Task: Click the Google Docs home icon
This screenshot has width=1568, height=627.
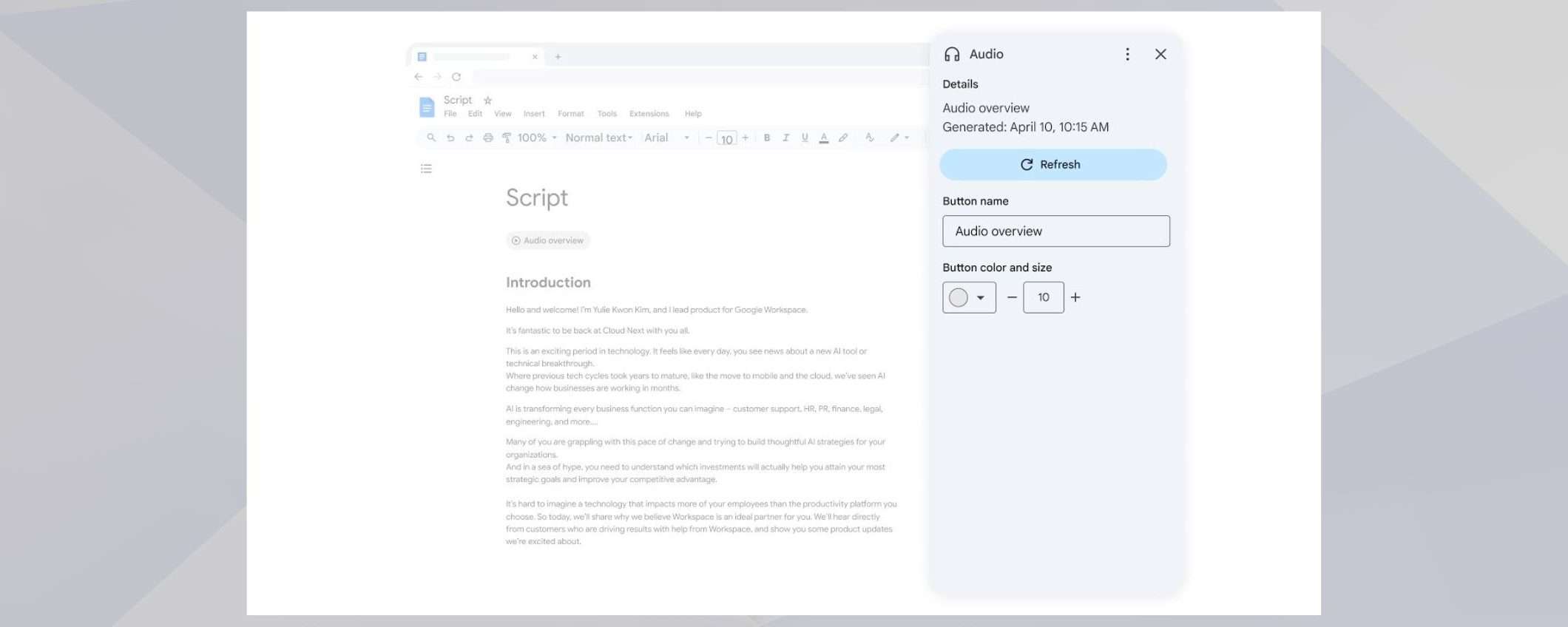Action: point(427,107)
